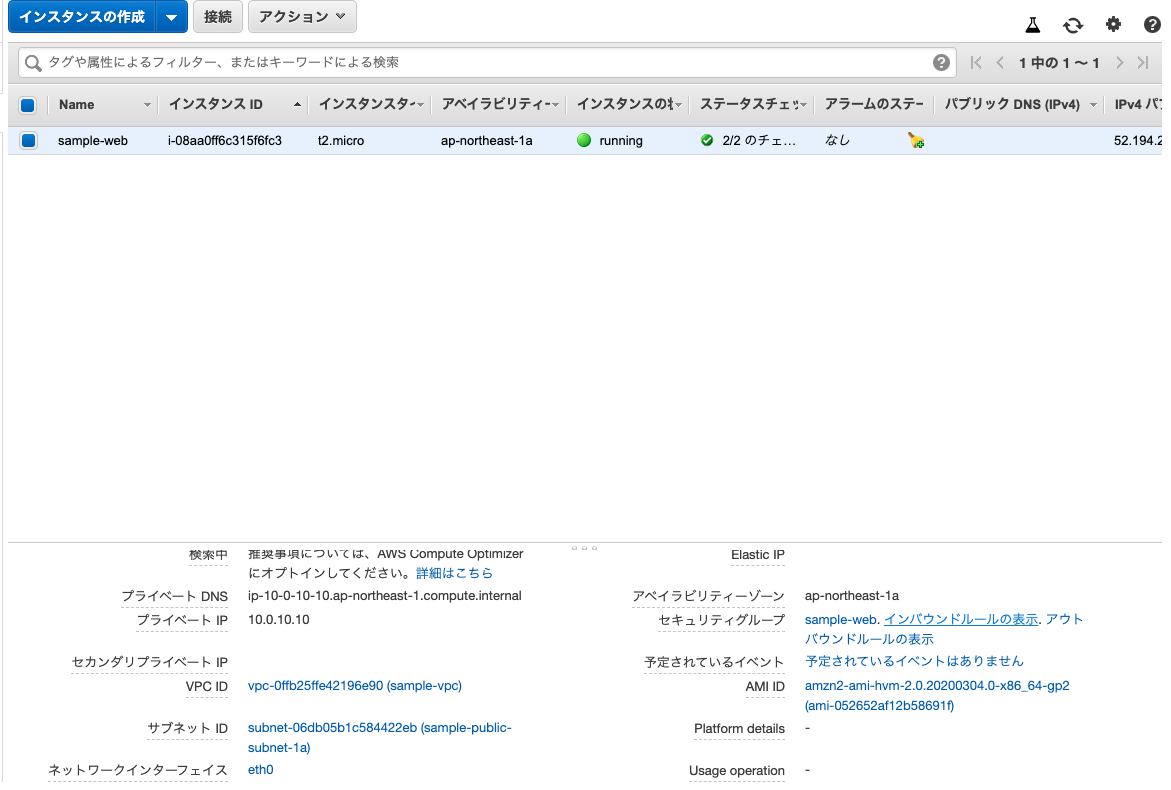Click the 接続 button
The height and width of the screenshot is (790, 1171).
[217, 17]
